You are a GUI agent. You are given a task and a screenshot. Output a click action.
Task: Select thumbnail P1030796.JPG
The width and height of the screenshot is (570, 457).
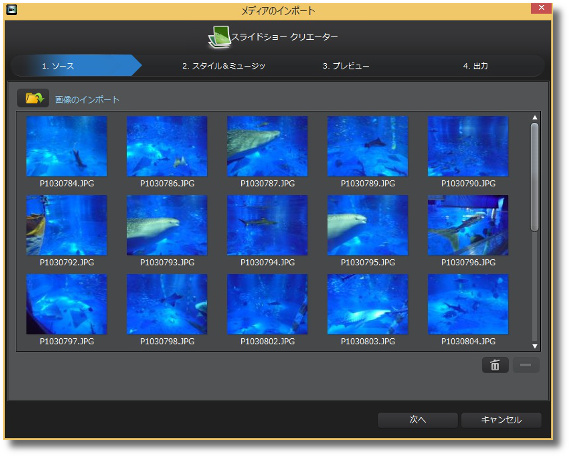(468, 225)
